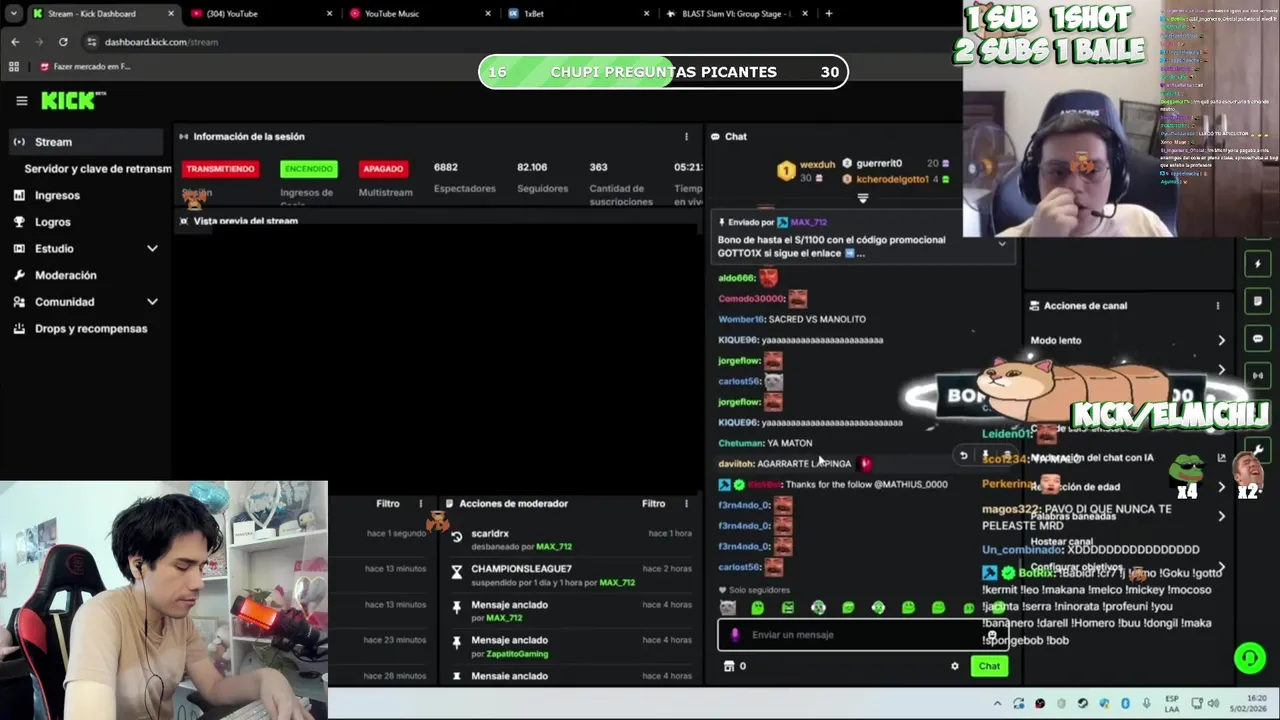Open the emoji picker in message field
Screen dimensions: 1280x720
coord(992,635)
